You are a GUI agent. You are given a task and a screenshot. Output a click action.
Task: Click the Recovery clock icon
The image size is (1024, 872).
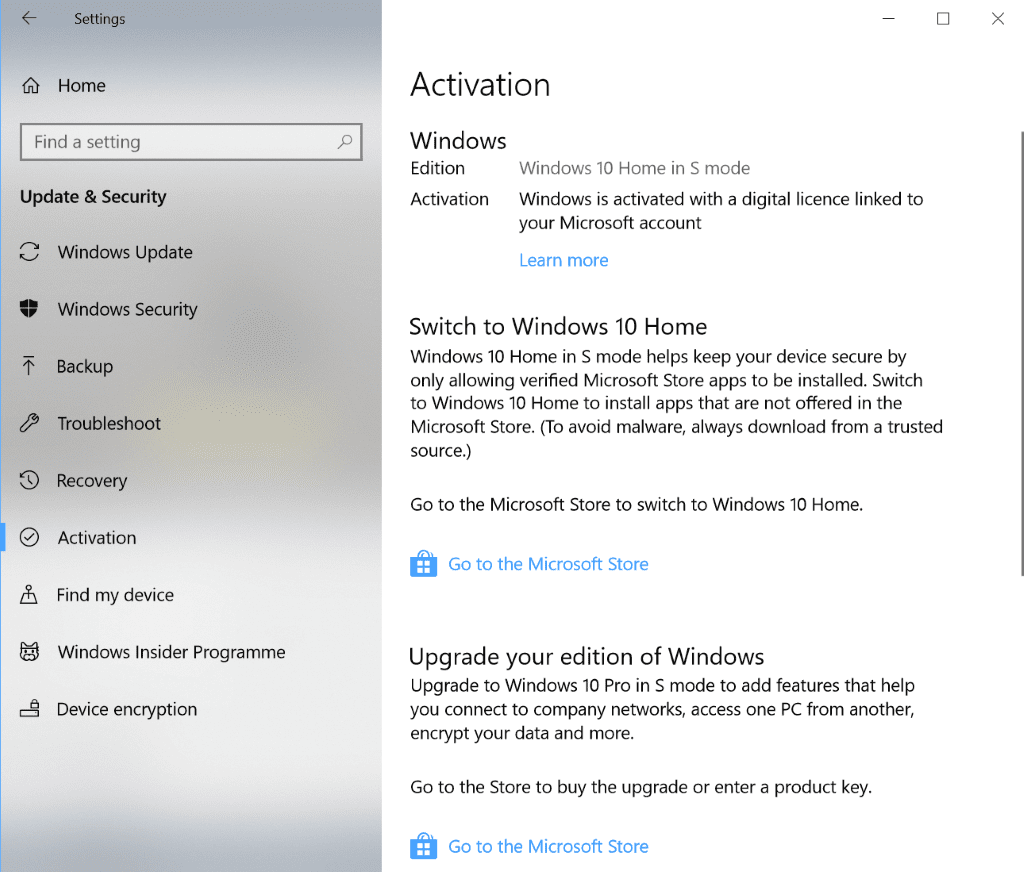pyautogui.click(x=29, y=480)
